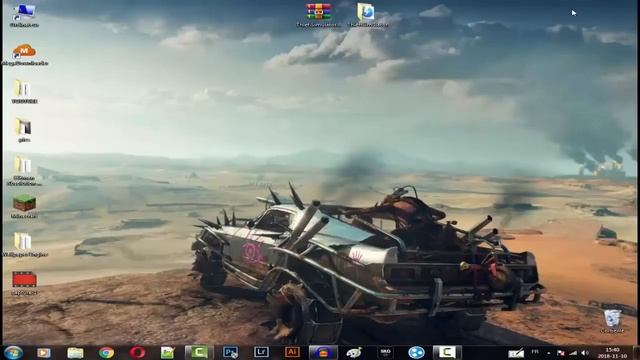Open the network connection tray icon

pos(573,353)
